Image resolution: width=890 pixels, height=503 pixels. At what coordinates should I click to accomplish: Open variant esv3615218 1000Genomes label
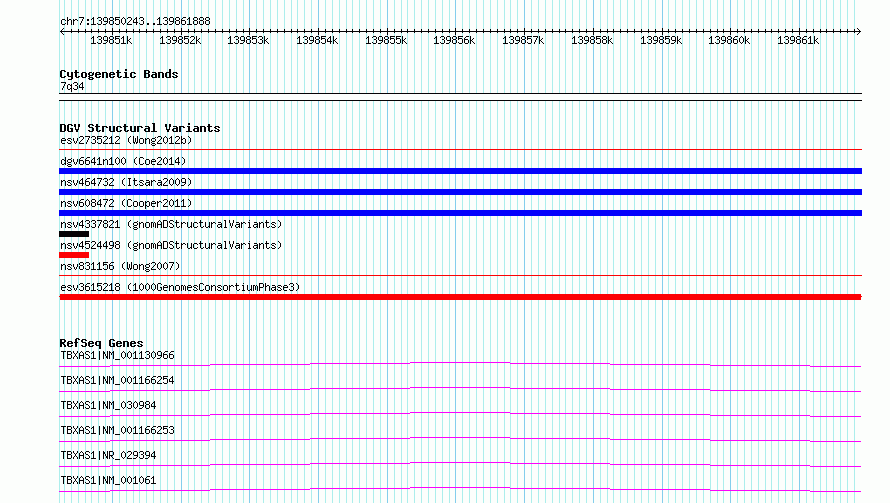pyautogui.click(x=180, y=287)
